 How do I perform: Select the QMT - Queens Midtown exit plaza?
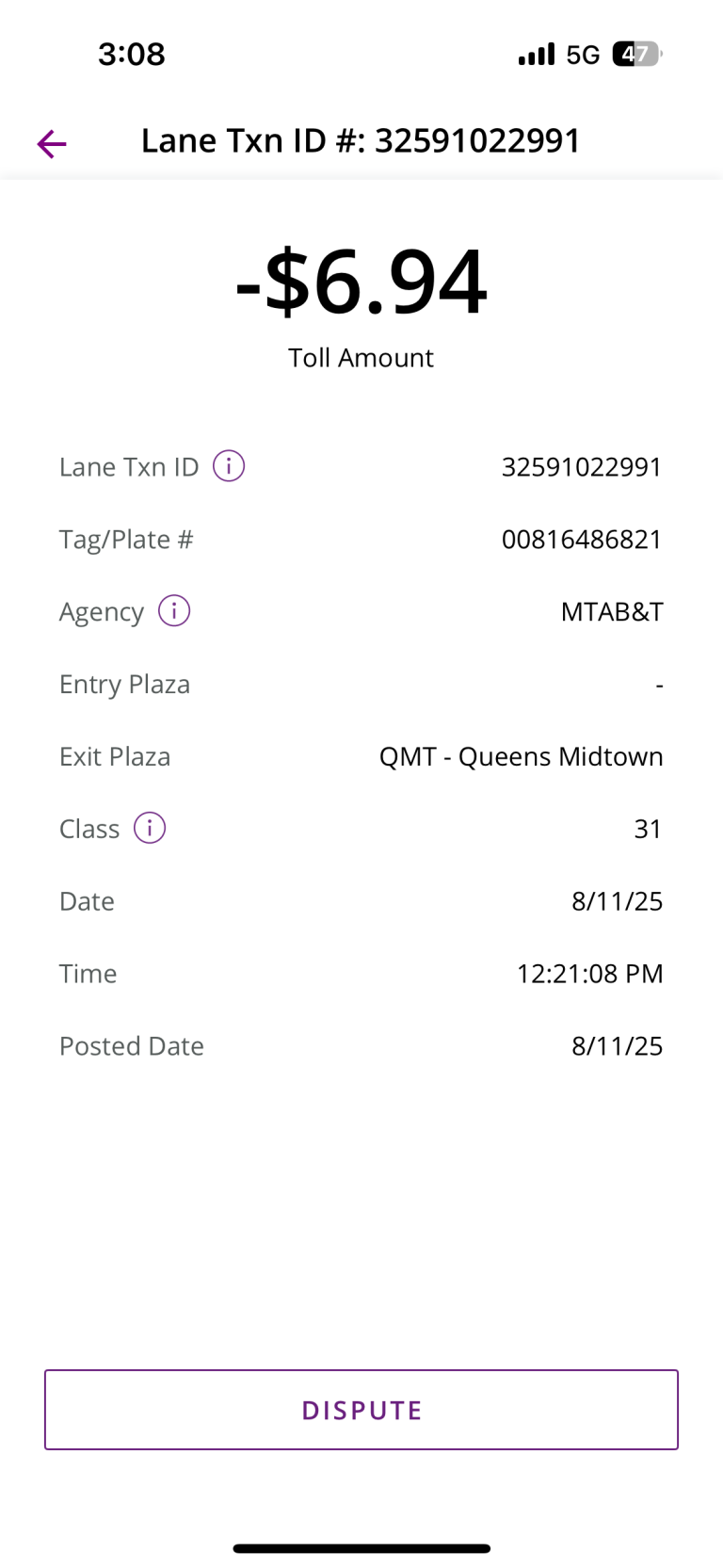521,757
